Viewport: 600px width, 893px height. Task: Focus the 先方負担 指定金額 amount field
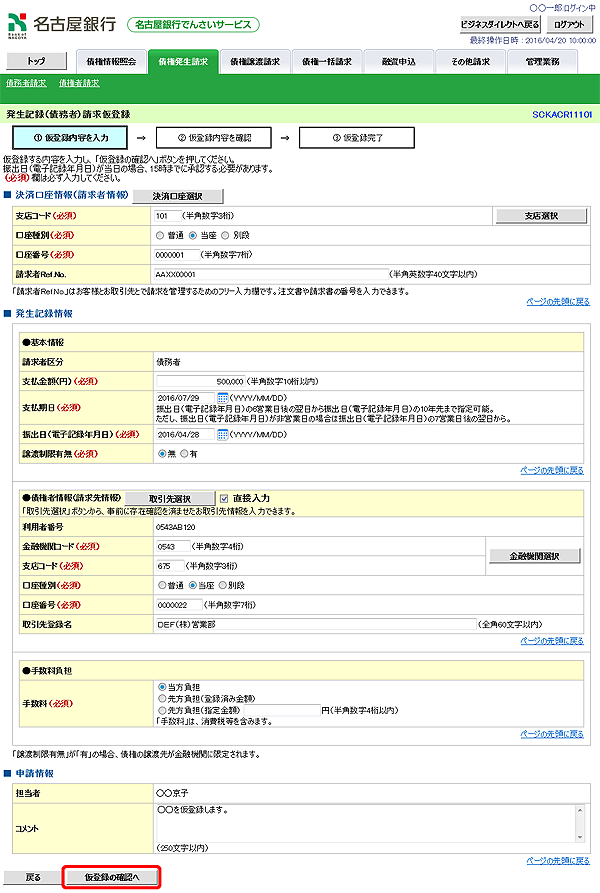pyautogui.click(x=282, y=710)
